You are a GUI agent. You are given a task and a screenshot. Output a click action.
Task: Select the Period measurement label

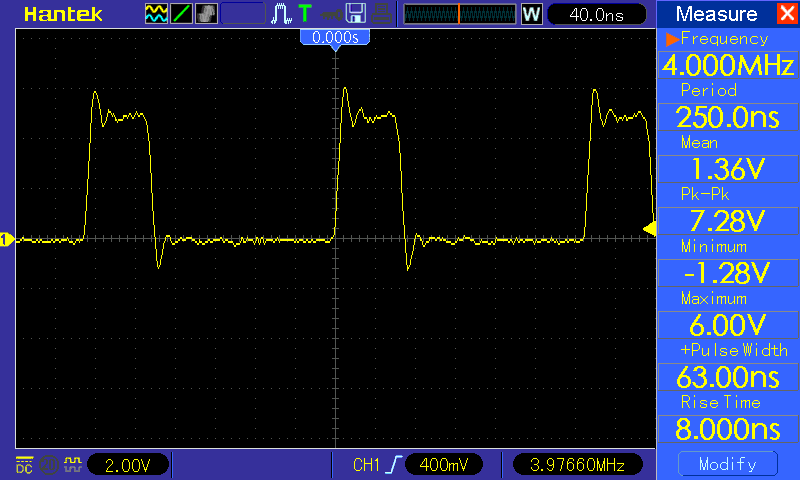(x=709, y=90)
